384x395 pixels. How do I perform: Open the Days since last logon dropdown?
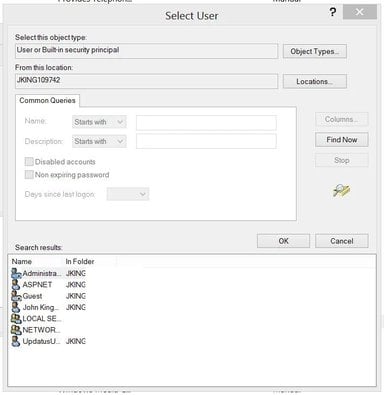point(128,194)
